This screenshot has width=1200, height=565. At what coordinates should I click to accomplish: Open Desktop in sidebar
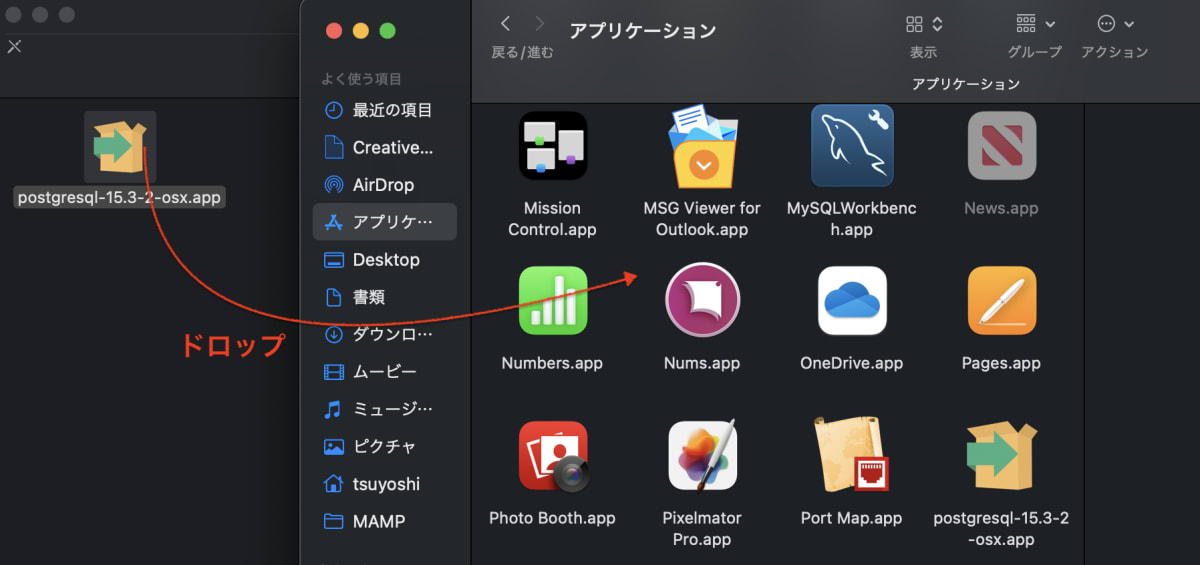(x=385, y=259)
